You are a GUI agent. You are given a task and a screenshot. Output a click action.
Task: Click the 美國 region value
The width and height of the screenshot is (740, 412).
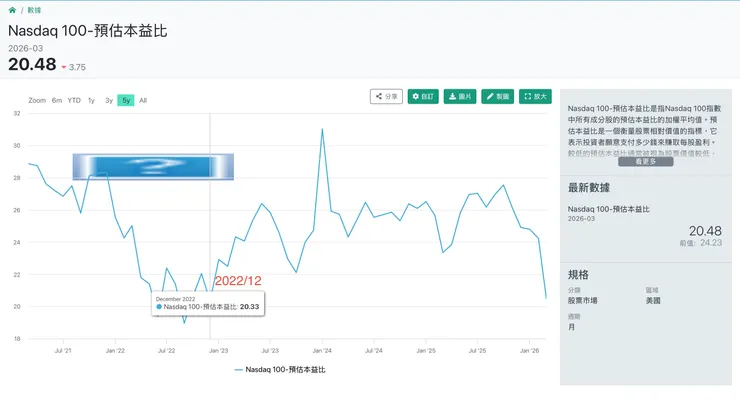pos(653,301)
